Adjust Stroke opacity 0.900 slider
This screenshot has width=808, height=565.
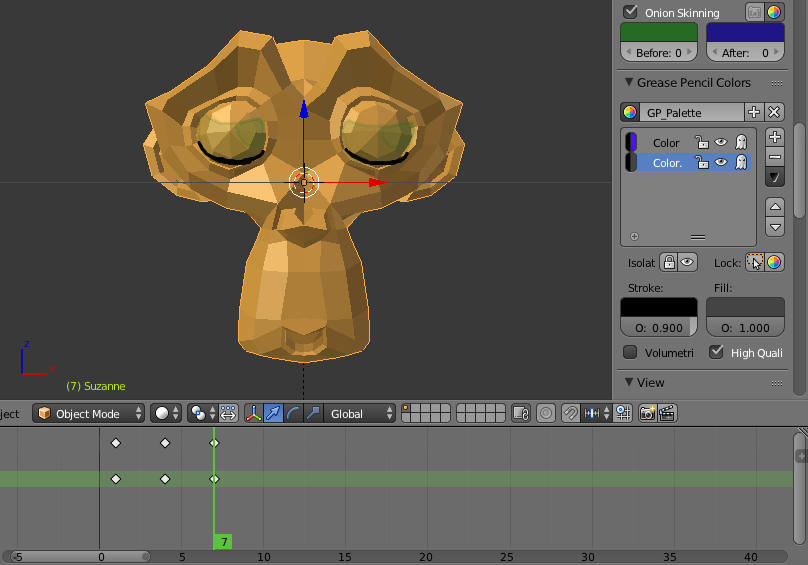[x=659, y=328]
